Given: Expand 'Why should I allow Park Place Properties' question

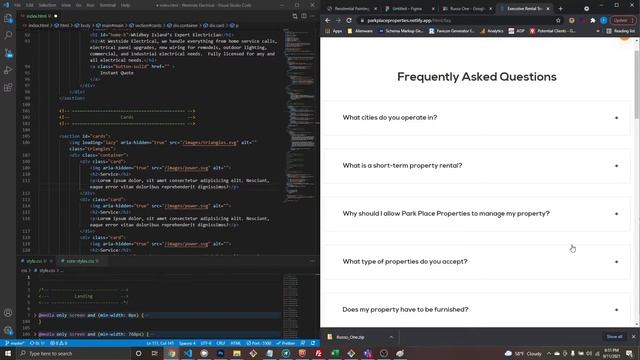Looking at the screenshot, I should [x=477, y=214].
